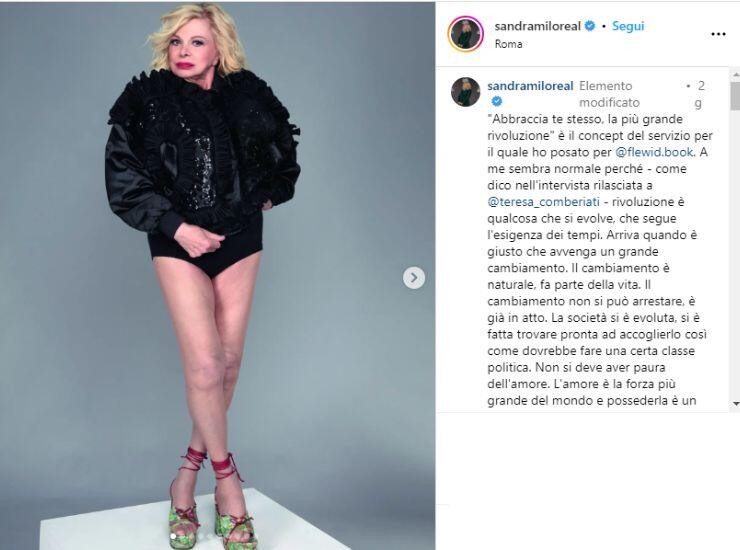The image size is (740, 550).
Task: Open the sandramiloreal profile from header username
Action: pyautogui.click(x=538, y=26)
